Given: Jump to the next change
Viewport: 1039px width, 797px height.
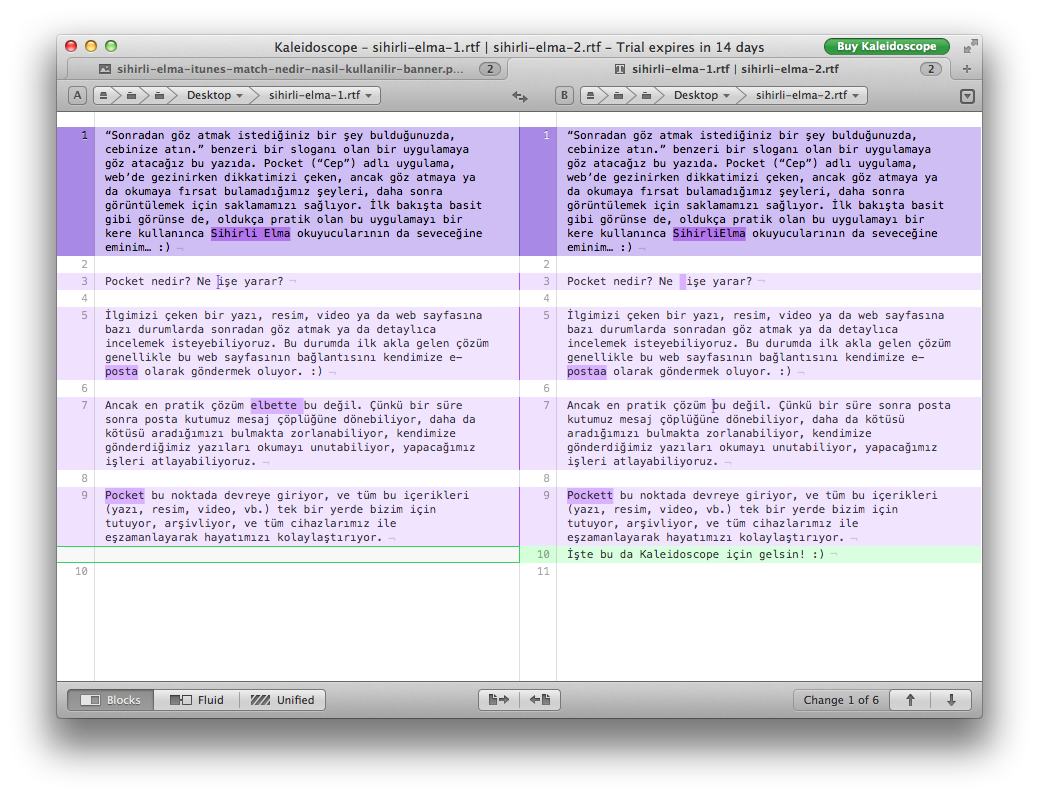Looking at the screenshot, I should click(x=951, y=700).
